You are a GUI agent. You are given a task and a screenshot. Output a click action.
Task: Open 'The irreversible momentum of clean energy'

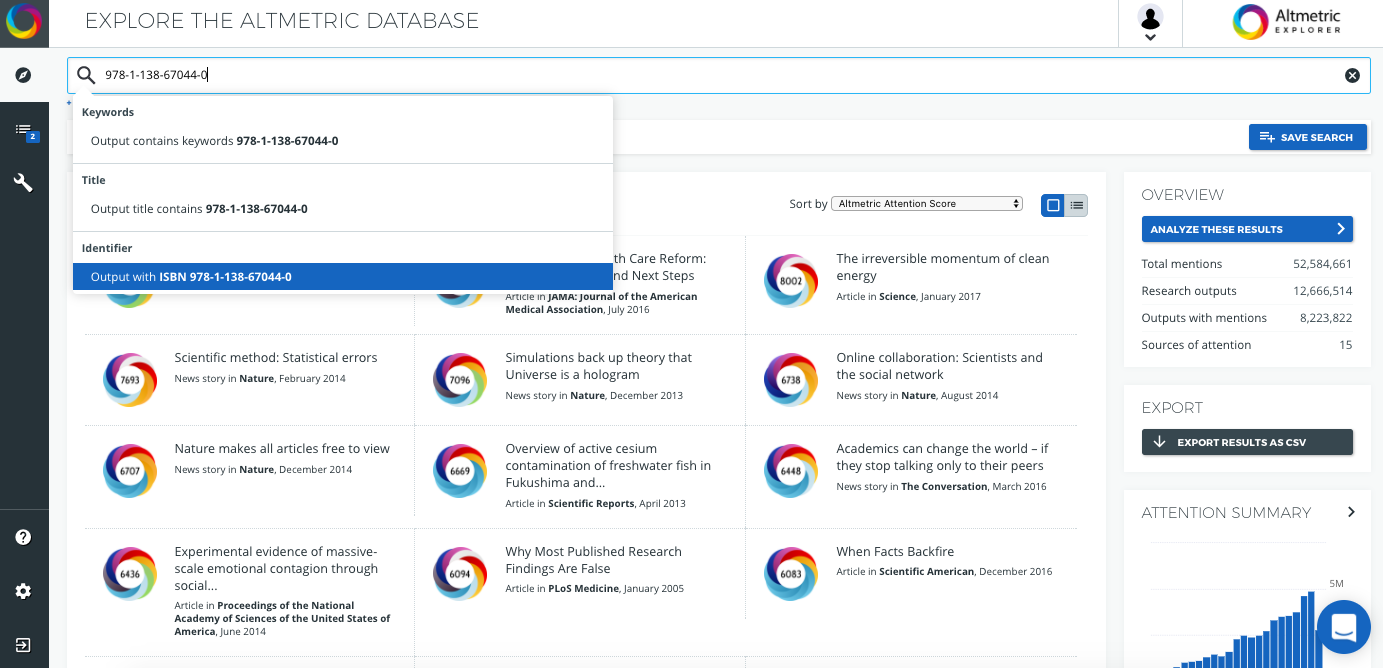pyautogui.click(x=942, y=267)
